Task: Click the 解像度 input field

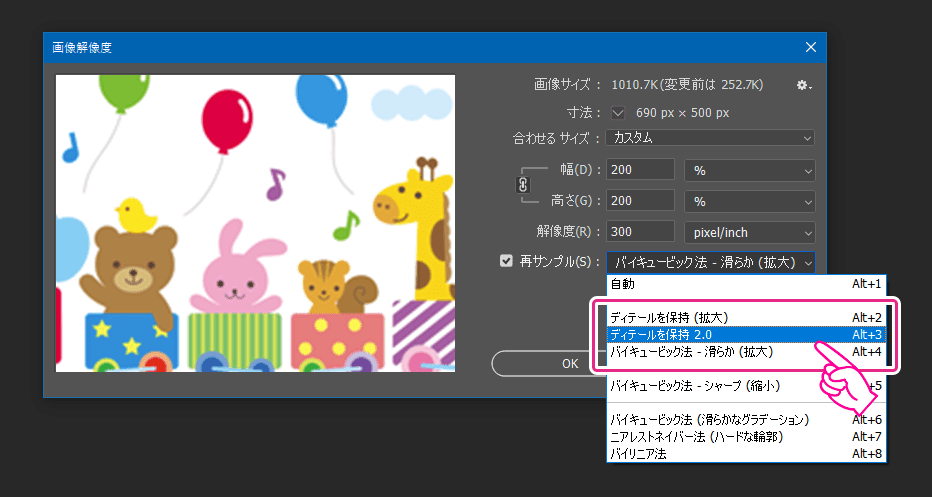Action: (x=640, y=232)
